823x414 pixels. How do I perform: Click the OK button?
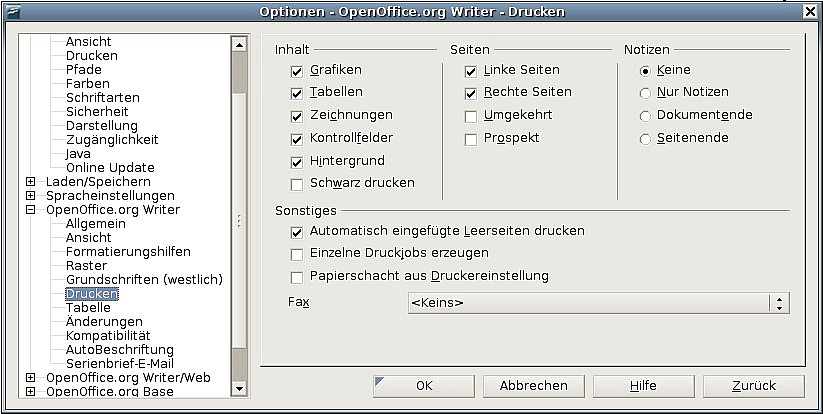point(424,385)
